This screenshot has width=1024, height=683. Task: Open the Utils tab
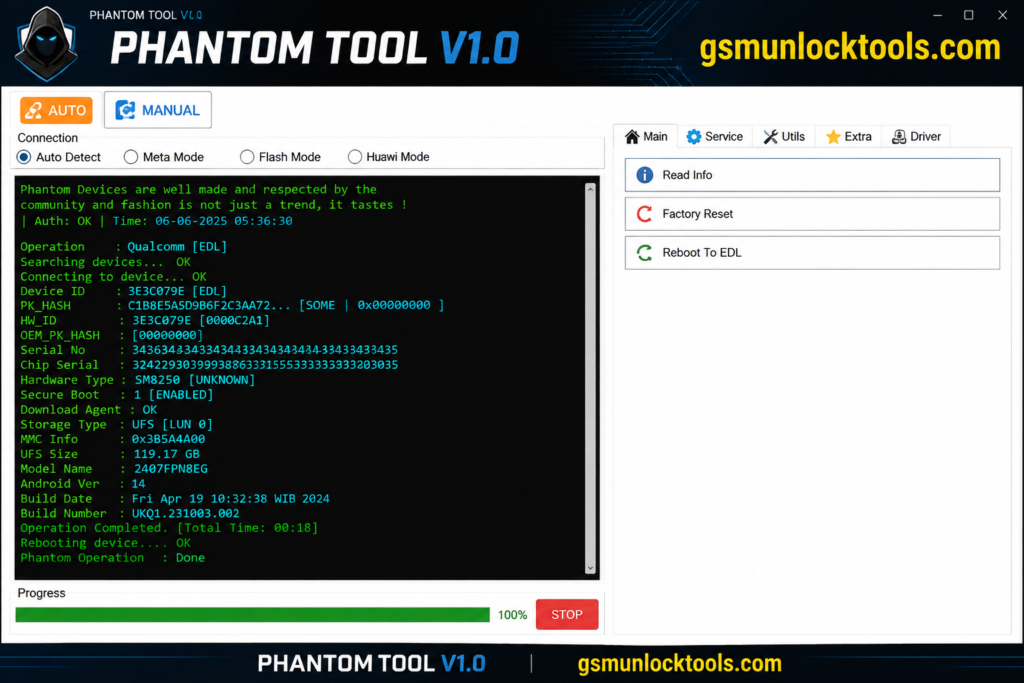click(x=784, y=136)
